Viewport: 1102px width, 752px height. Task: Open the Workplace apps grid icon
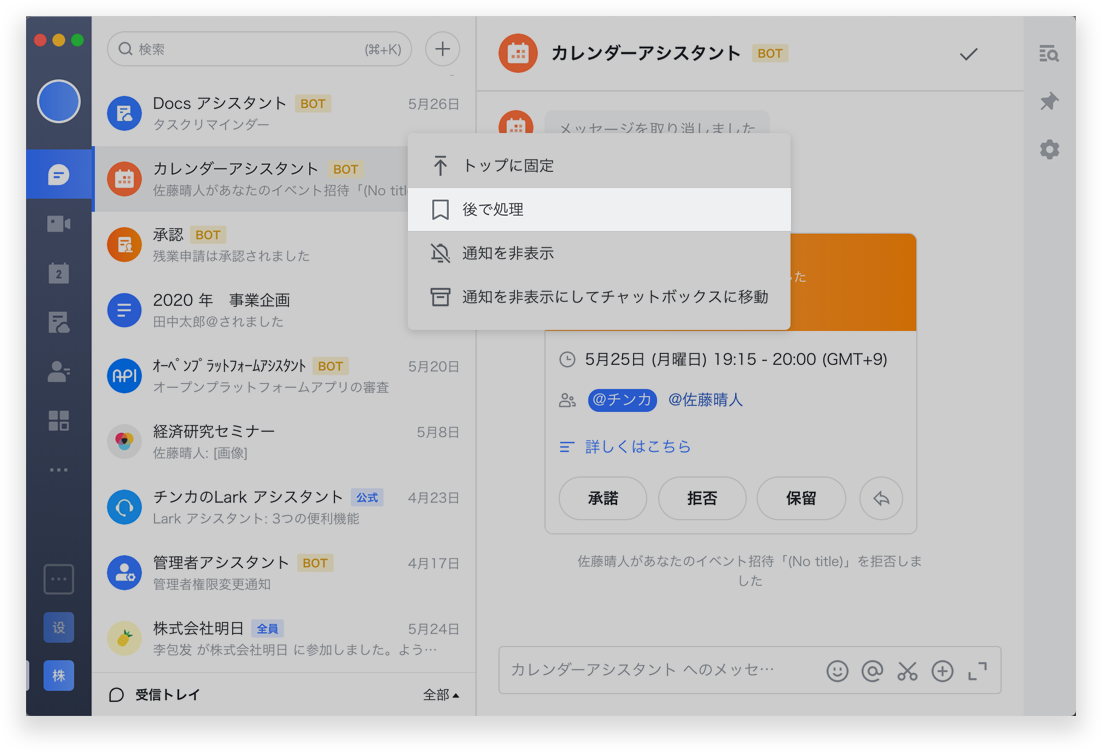pyautogui.click(x=59, y=421)
